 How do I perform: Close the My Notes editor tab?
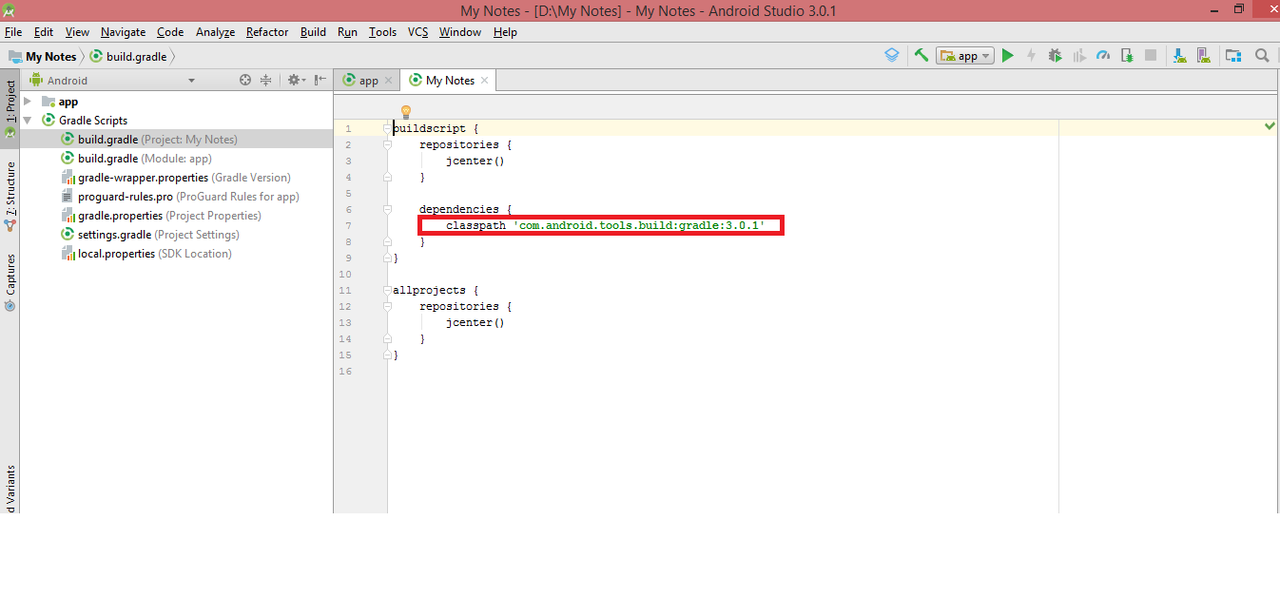click(485, 80)
